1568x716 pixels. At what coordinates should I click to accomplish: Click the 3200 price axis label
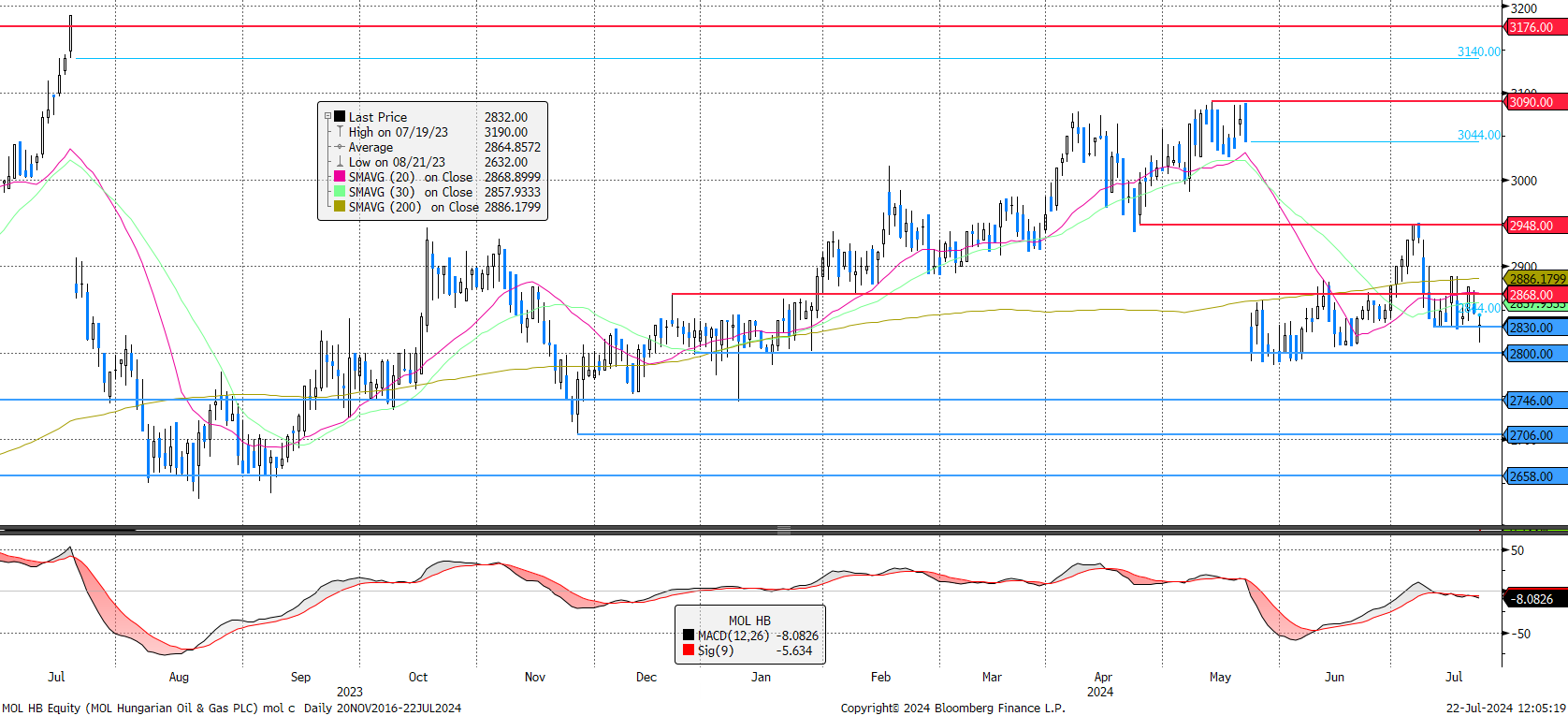point(1524,8)
